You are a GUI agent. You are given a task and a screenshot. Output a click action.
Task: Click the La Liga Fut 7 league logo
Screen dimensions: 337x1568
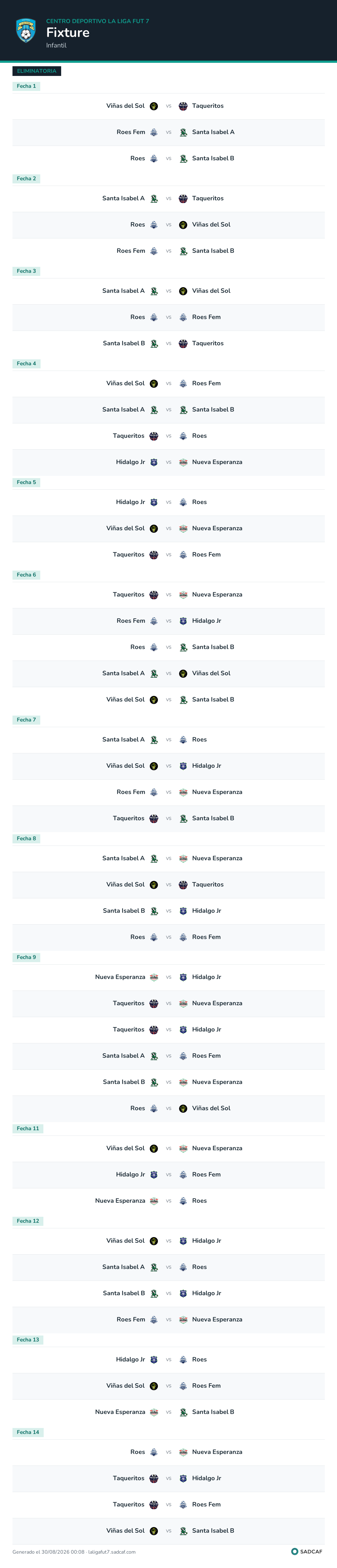coord(26,30)
